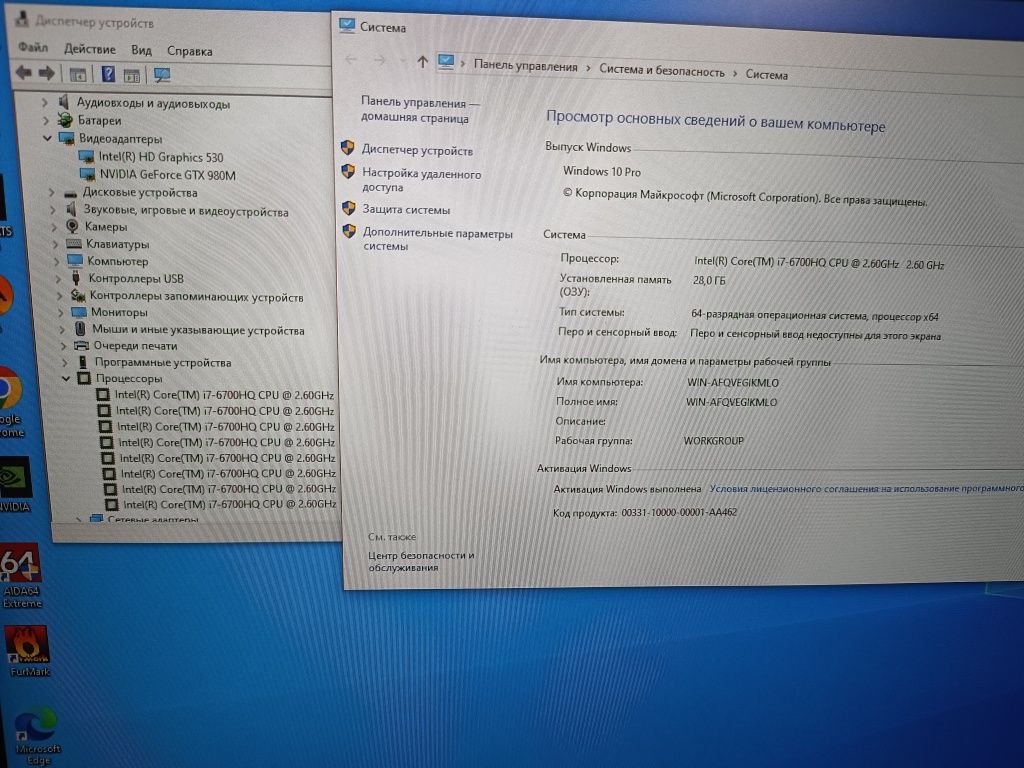This screenshot has width=1024, height=768.
Task: Select the Компьютер category in device tree
Action: pos(118,261)
